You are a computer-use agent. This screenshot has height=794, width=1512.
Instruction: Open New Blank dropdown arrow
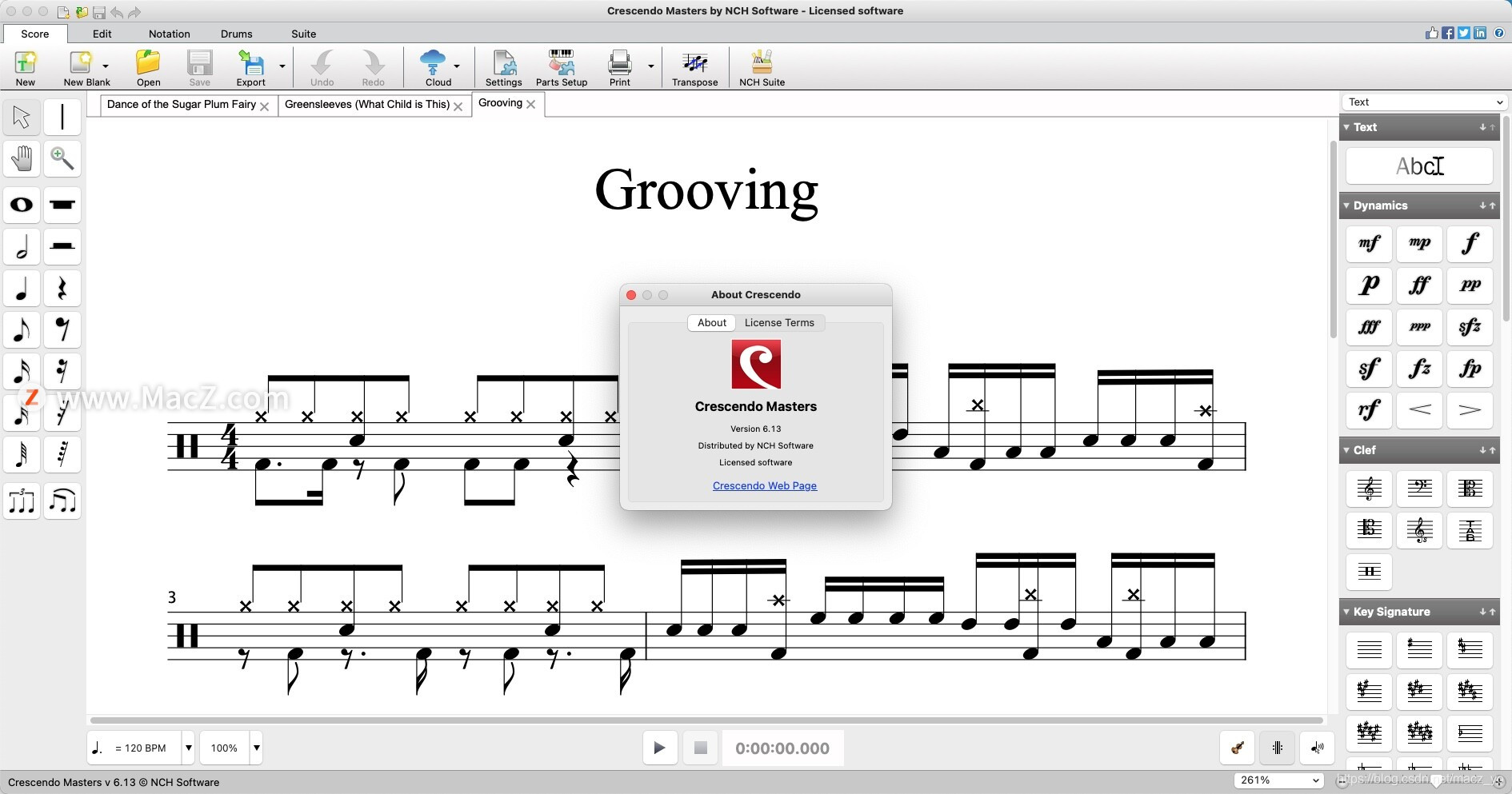(x=106, y=66)
